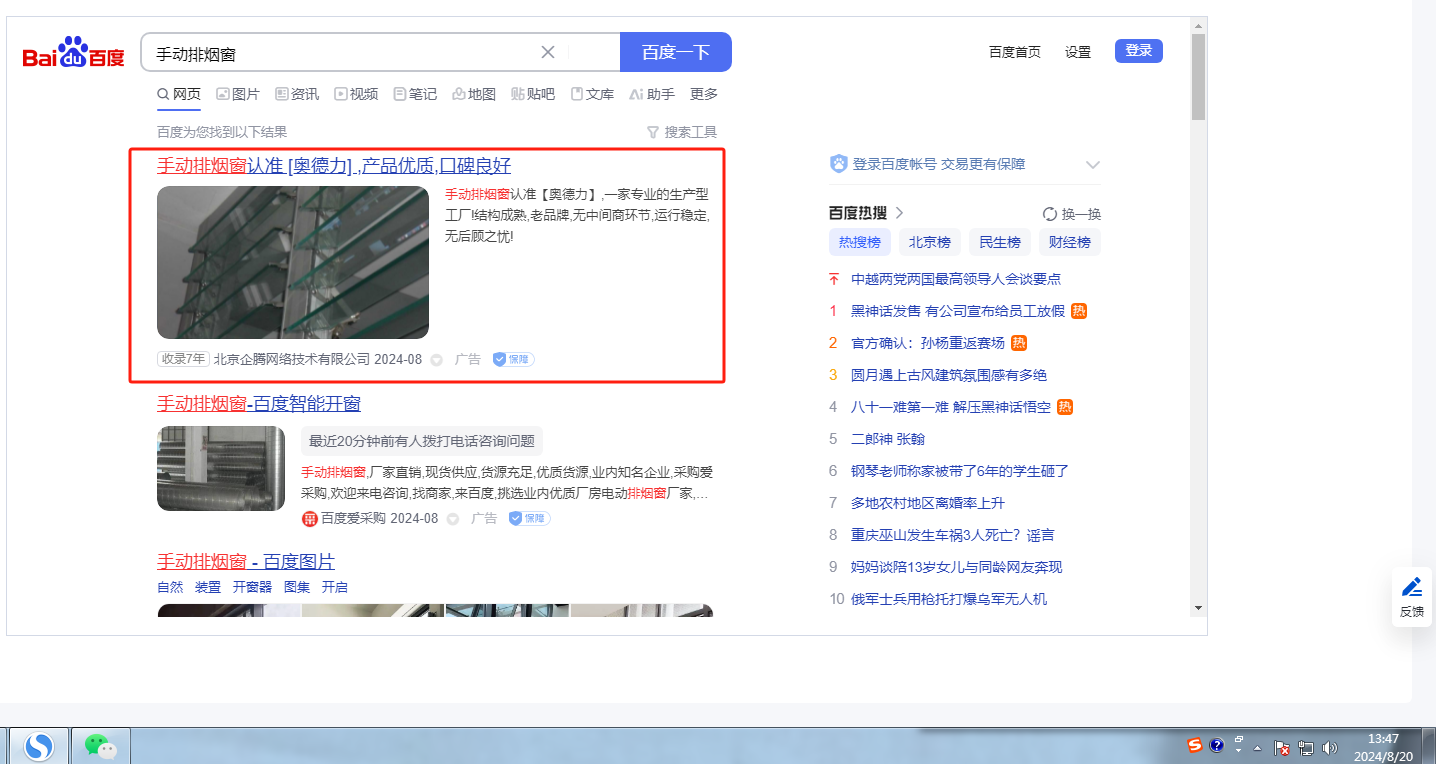This screenshot has width=1436, height=764.
Task: Select the 网页 search tab
Action: pos(179,94)
